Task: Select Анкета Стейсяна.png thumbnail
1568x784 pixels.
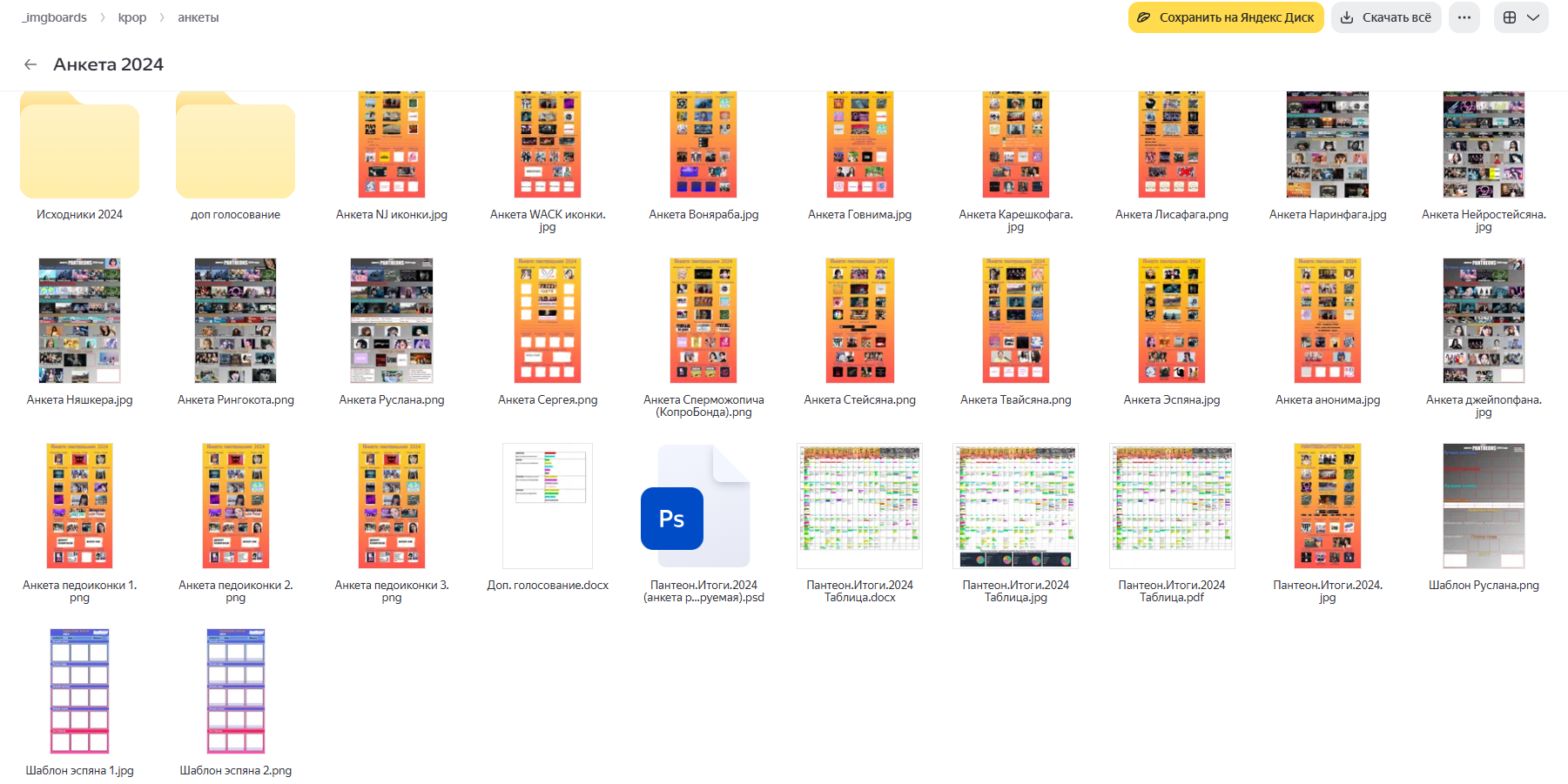Action: (x=860, y=320)
